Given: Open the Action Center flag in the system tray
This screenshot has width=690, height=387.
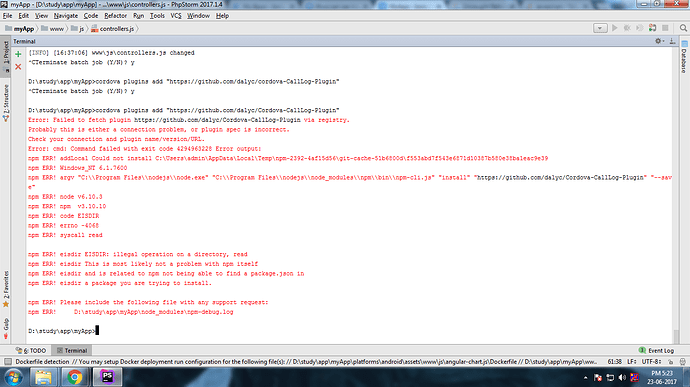Looking at the screenshot, I should [598, 378].
